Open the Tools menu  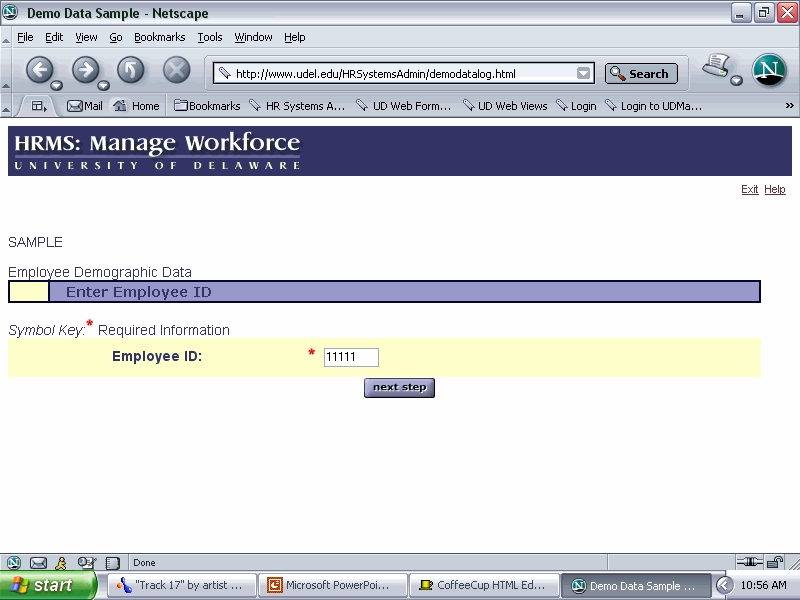pyautogui.click(x=210, y=37)
